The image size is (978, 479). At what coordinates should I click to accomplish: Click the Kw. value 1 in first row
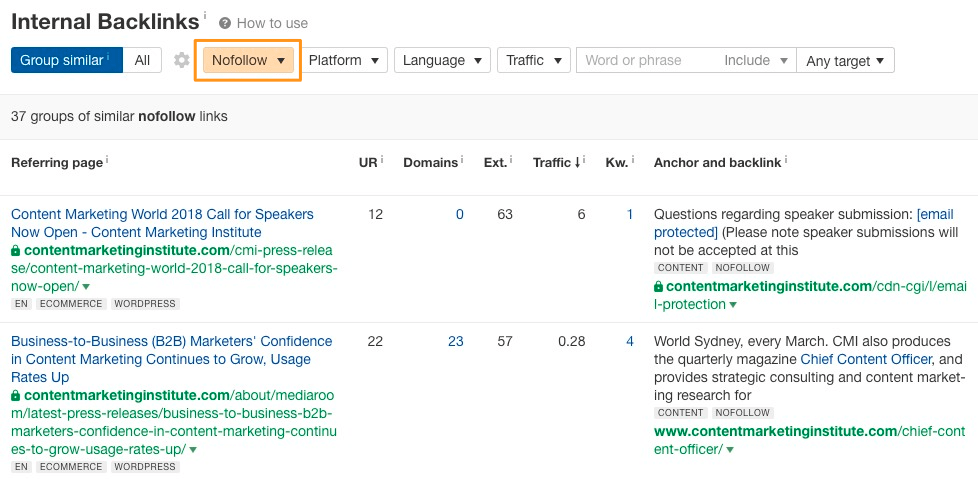(x=630, y=215)
